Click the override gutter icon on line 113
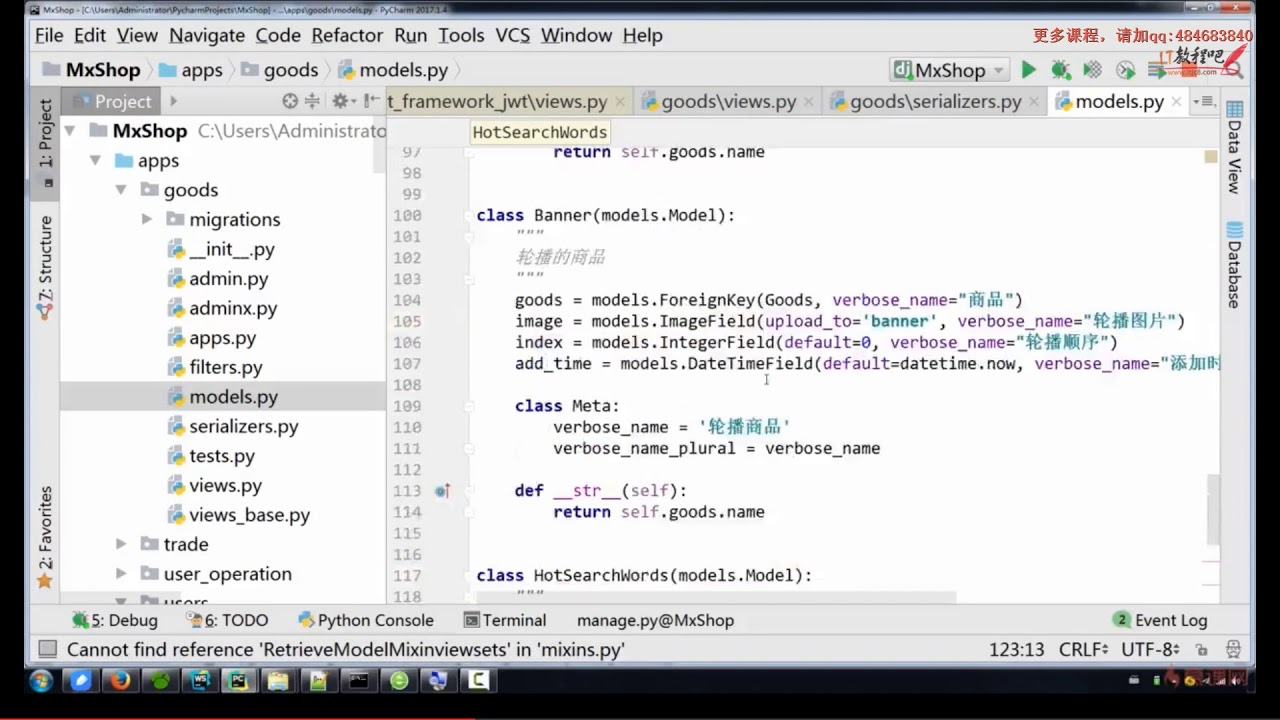 coord(442,491)
